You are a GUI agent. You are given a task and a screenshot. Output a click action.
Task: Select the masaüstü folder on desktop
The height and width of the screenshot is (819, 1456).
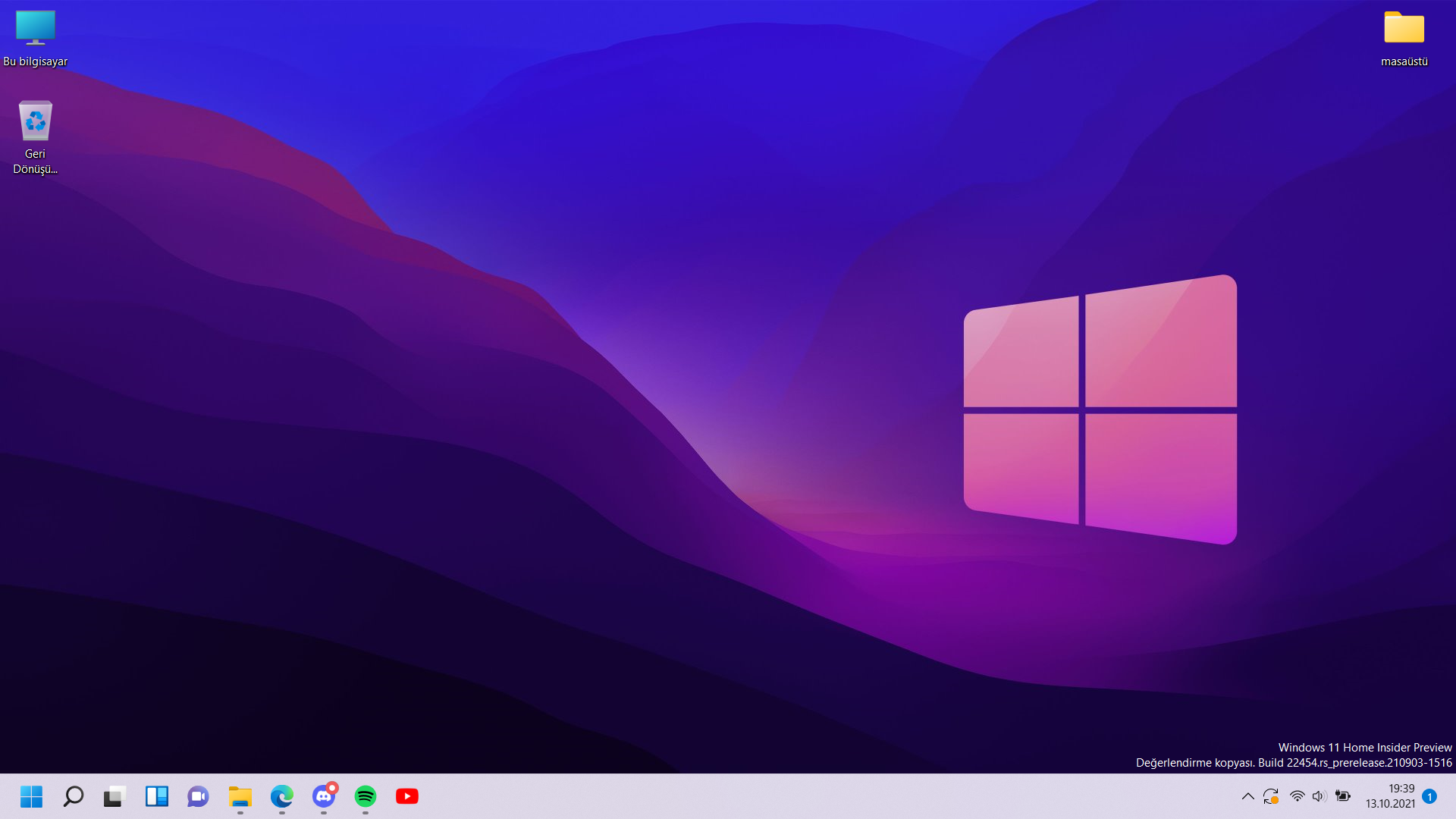pyautogui.click(x=1404, y=38)
